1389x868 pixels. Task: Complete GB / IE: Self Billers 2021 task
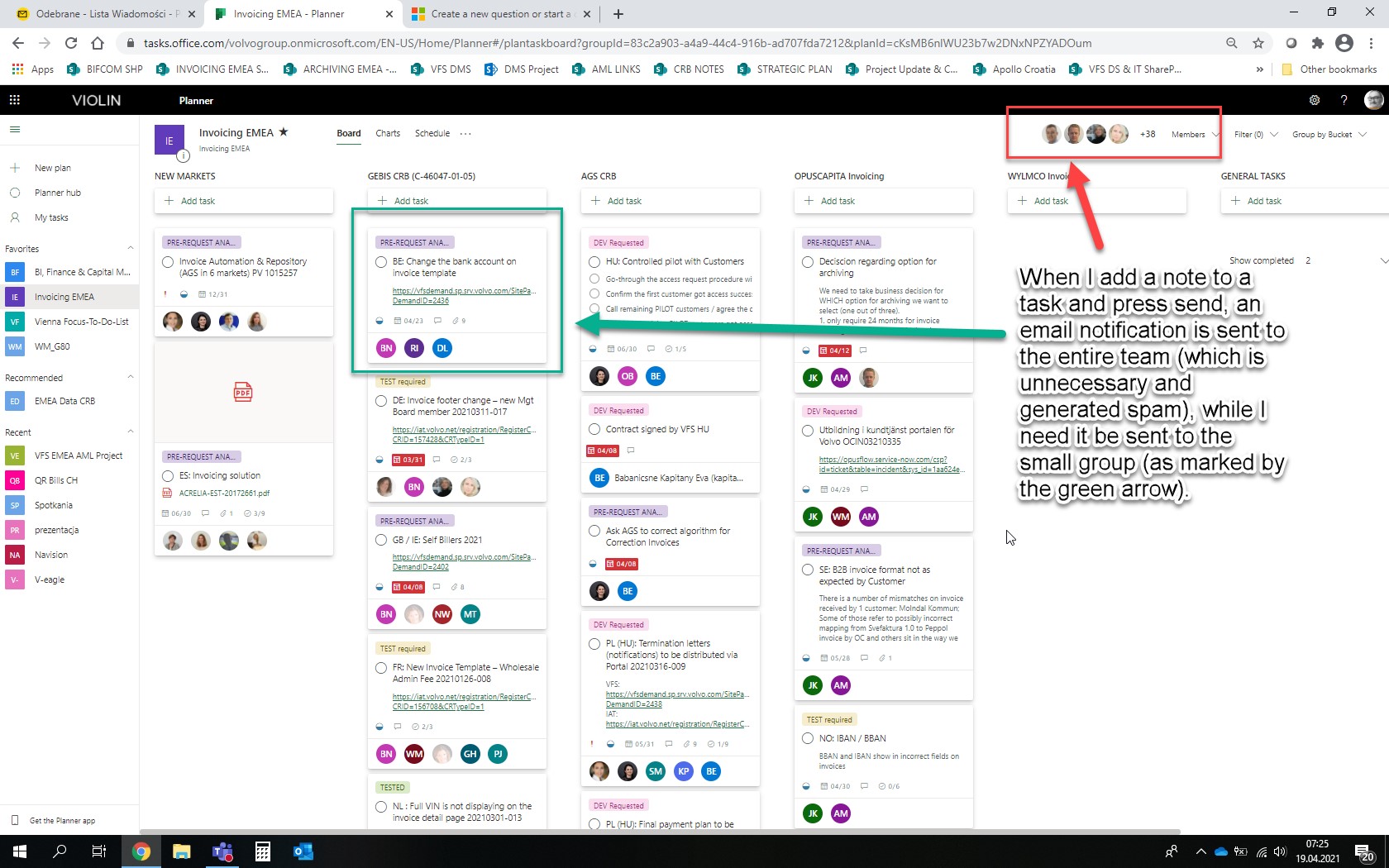381,540
